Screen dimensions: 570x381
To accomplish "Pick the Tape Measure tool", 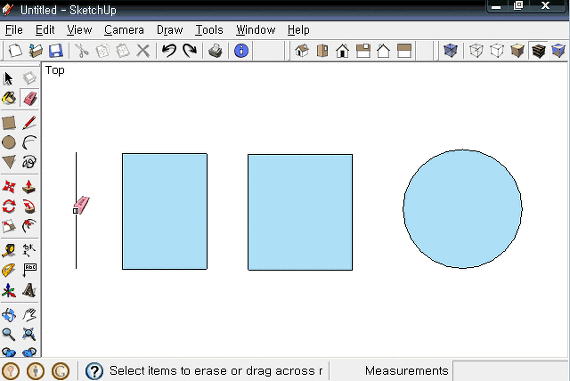I will point(9,250).
